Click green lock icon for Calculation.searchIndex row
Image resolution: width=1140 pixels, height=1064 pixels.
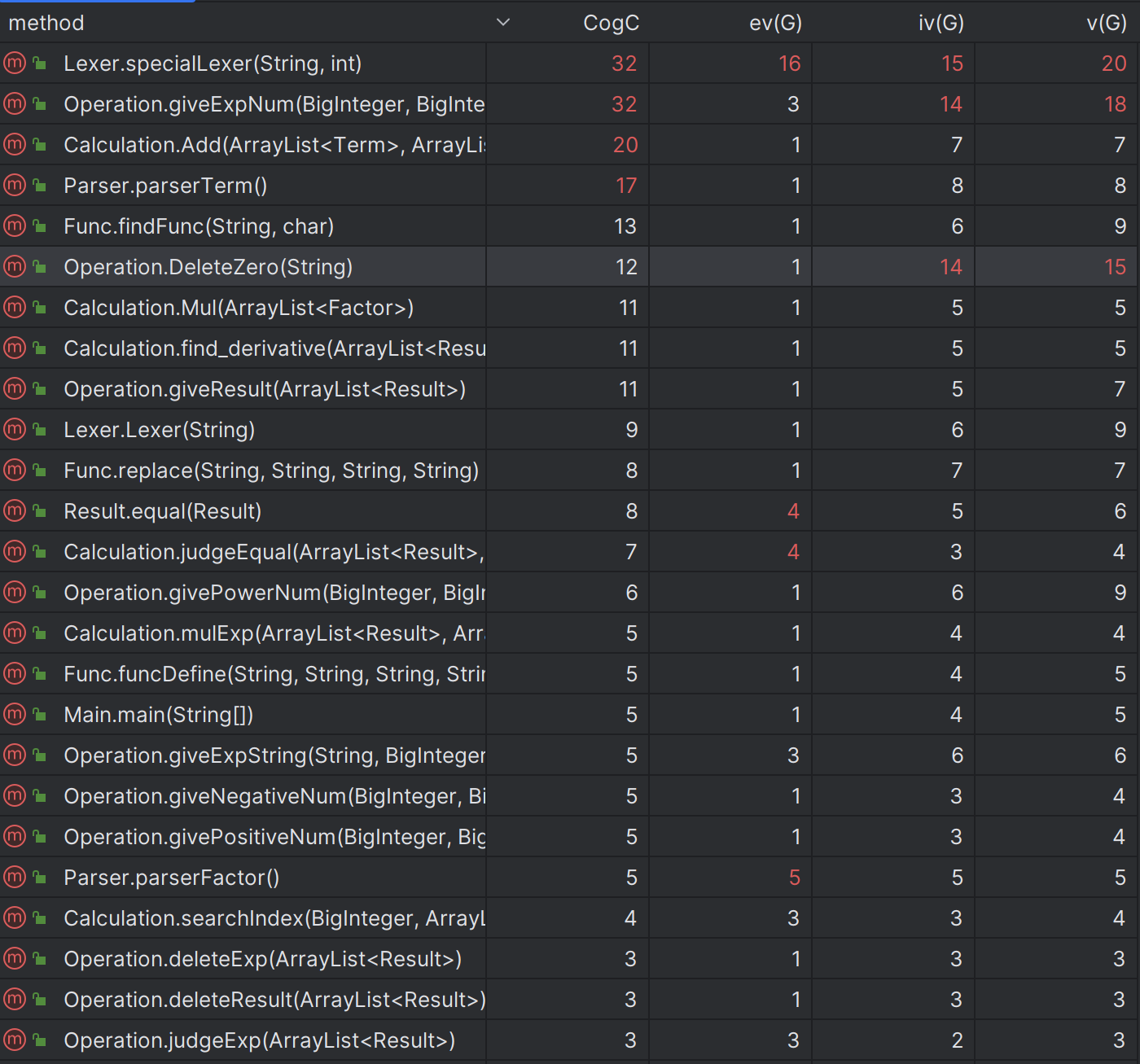39,917
